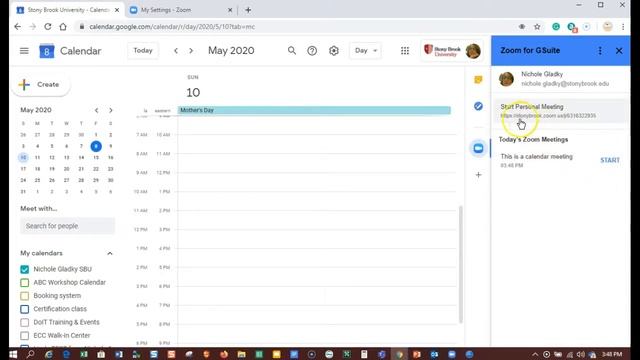Open Google Tasks side panel icon
640x360 pixels.
pyautogui.click(x=478, y=106)
